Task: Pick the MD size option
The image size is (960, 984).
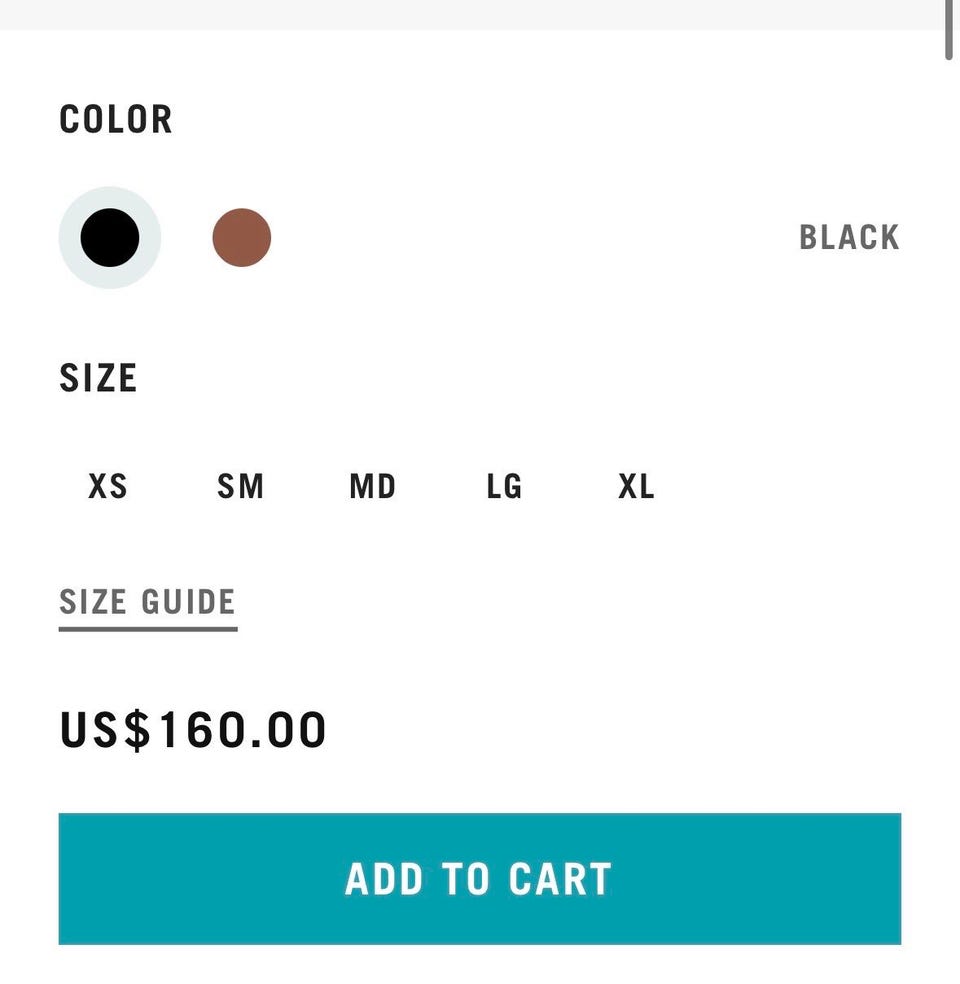Action: point(373,486)
